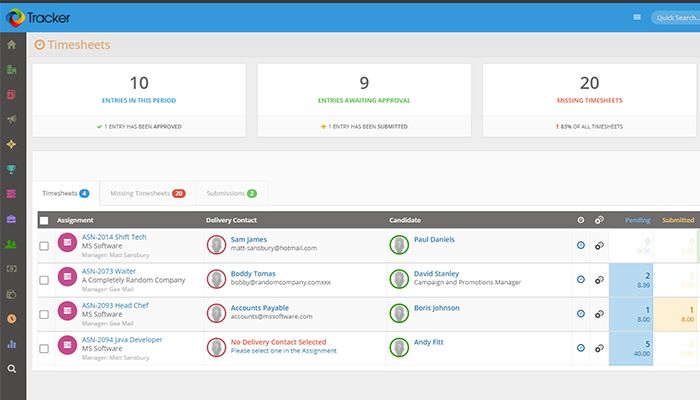Viewport: 700px width, 400px height.
Task: Click link icon in David Stanley row
Action: pos(599,280)
